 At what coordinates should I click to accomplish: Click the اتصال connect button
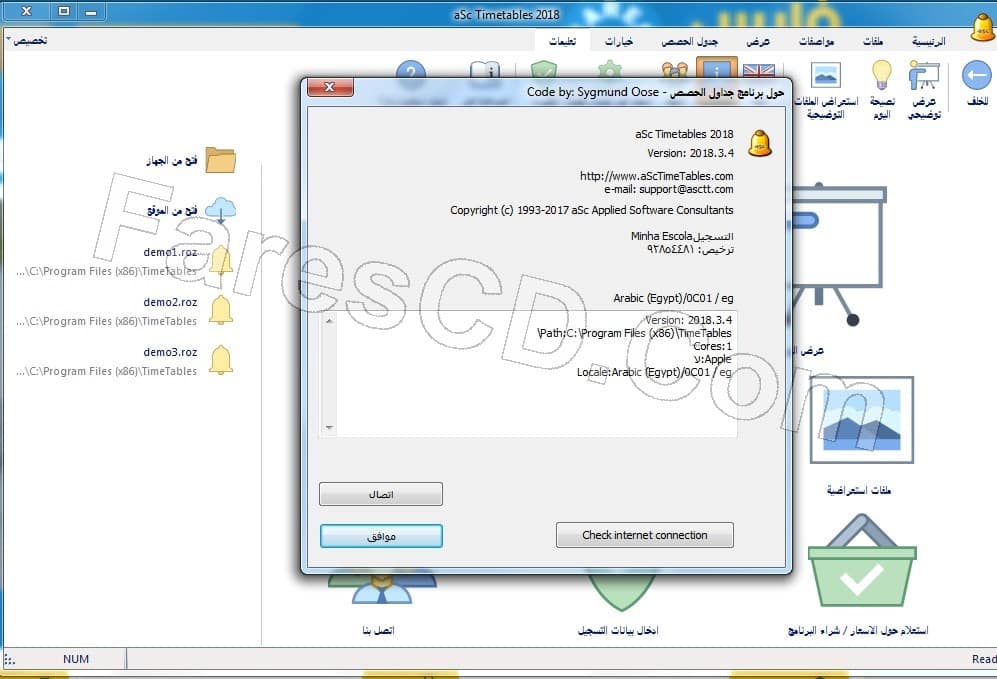[381, 494]
